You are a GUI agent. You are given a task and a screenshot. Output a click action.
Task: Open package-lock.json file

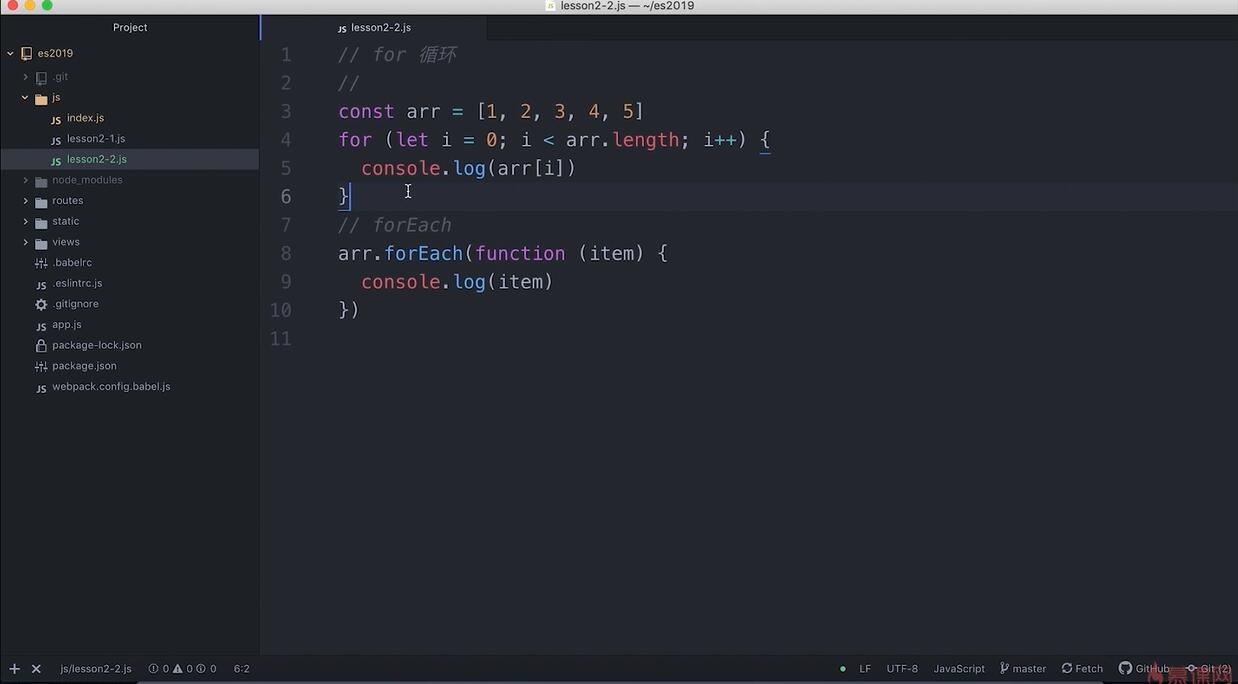[97, 345]
